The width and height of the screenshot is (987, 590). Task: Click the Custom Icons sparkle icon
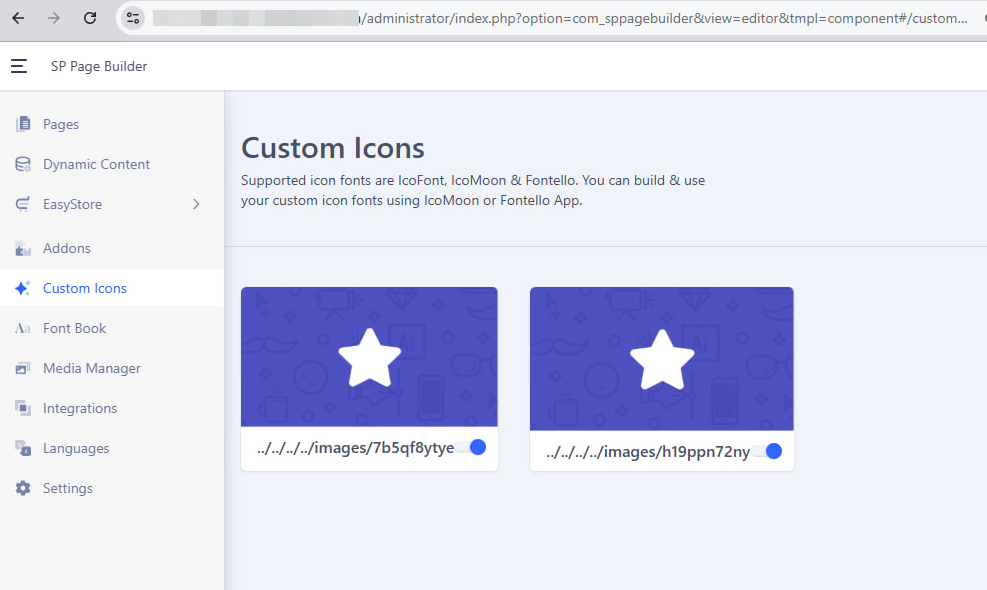tap(23, 288)
